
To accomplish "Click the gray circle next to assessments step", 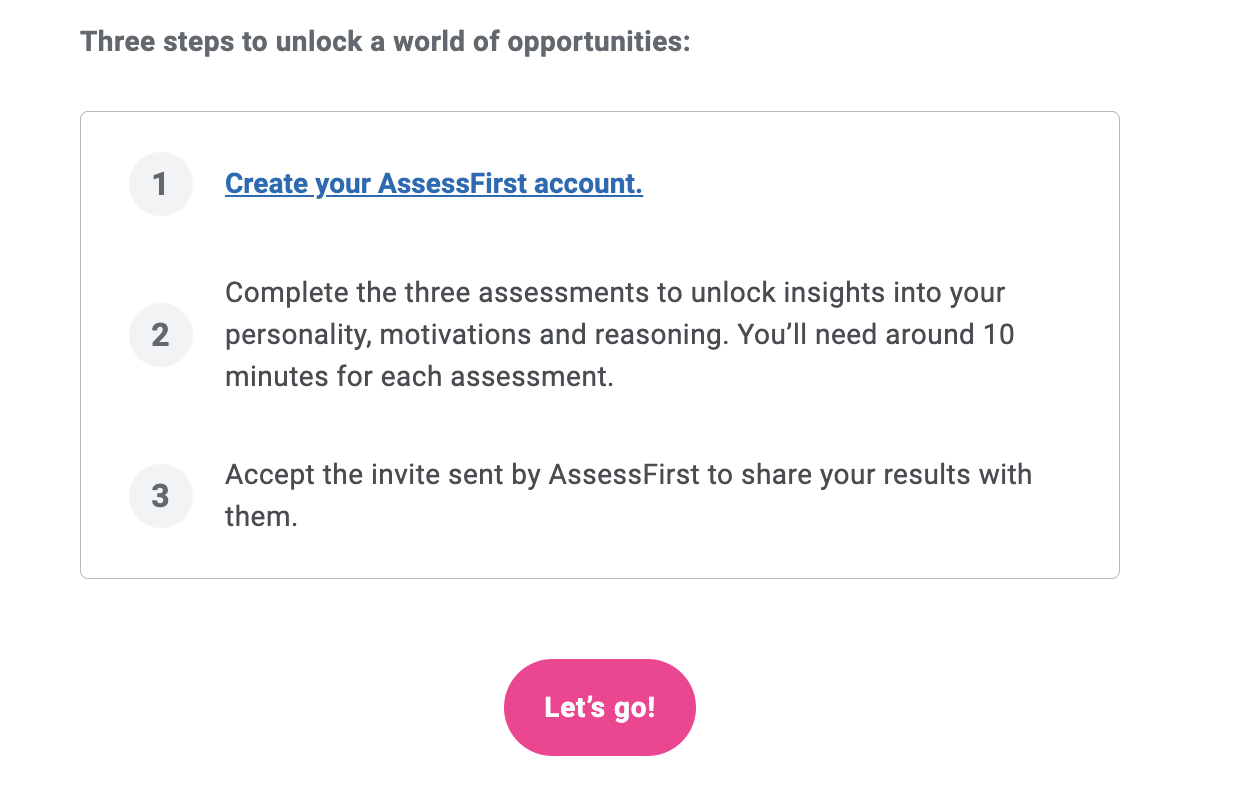I will (x=160, y=334).
